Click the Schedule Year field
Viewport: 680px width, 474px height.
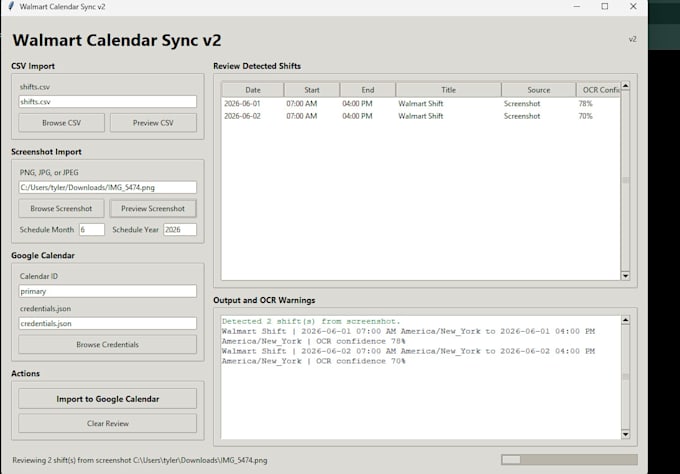coord(180,229)
